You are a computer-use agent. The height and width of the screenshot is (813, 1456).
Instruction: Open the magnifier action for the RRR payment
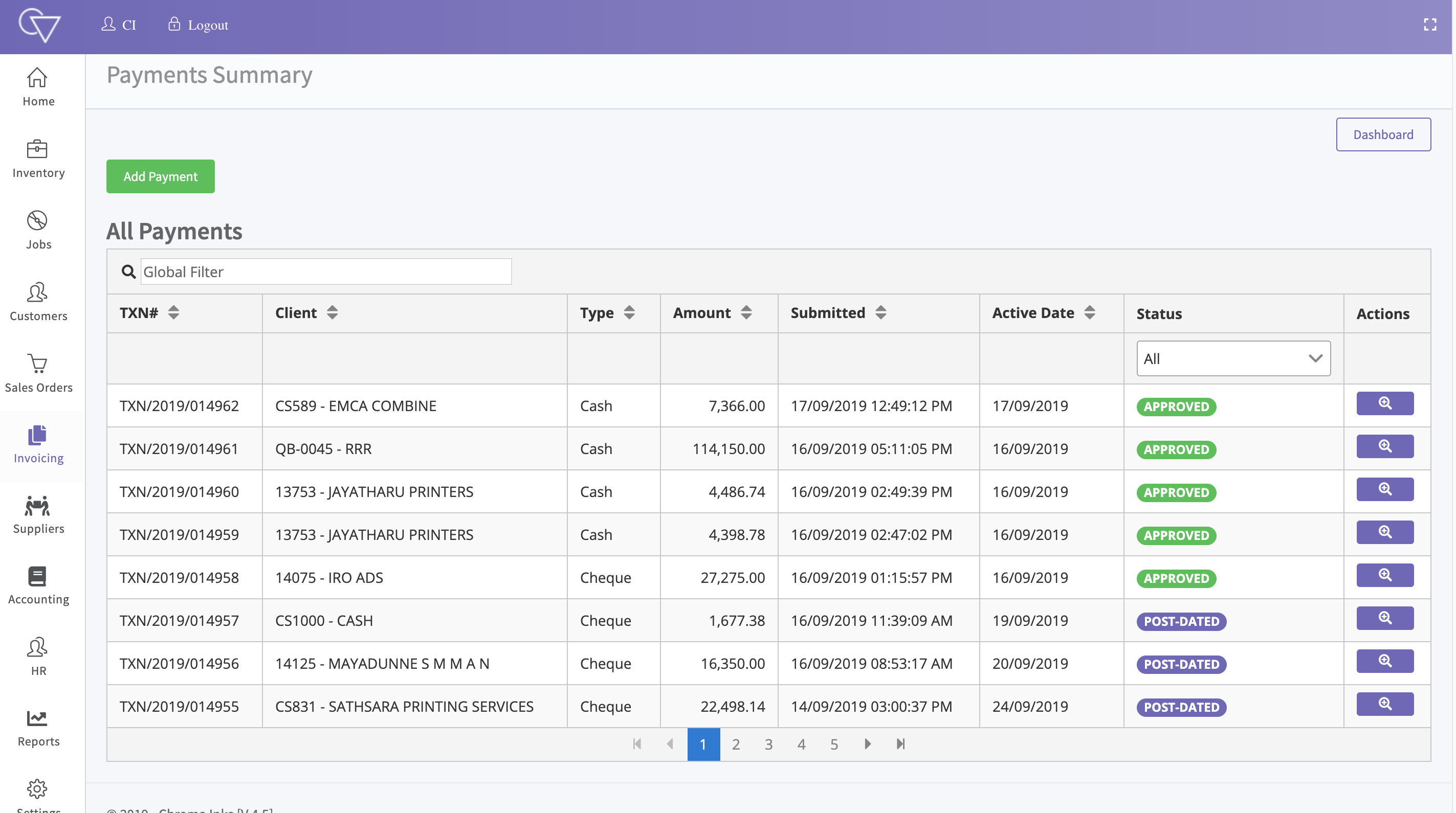[x=1384, y=446]
